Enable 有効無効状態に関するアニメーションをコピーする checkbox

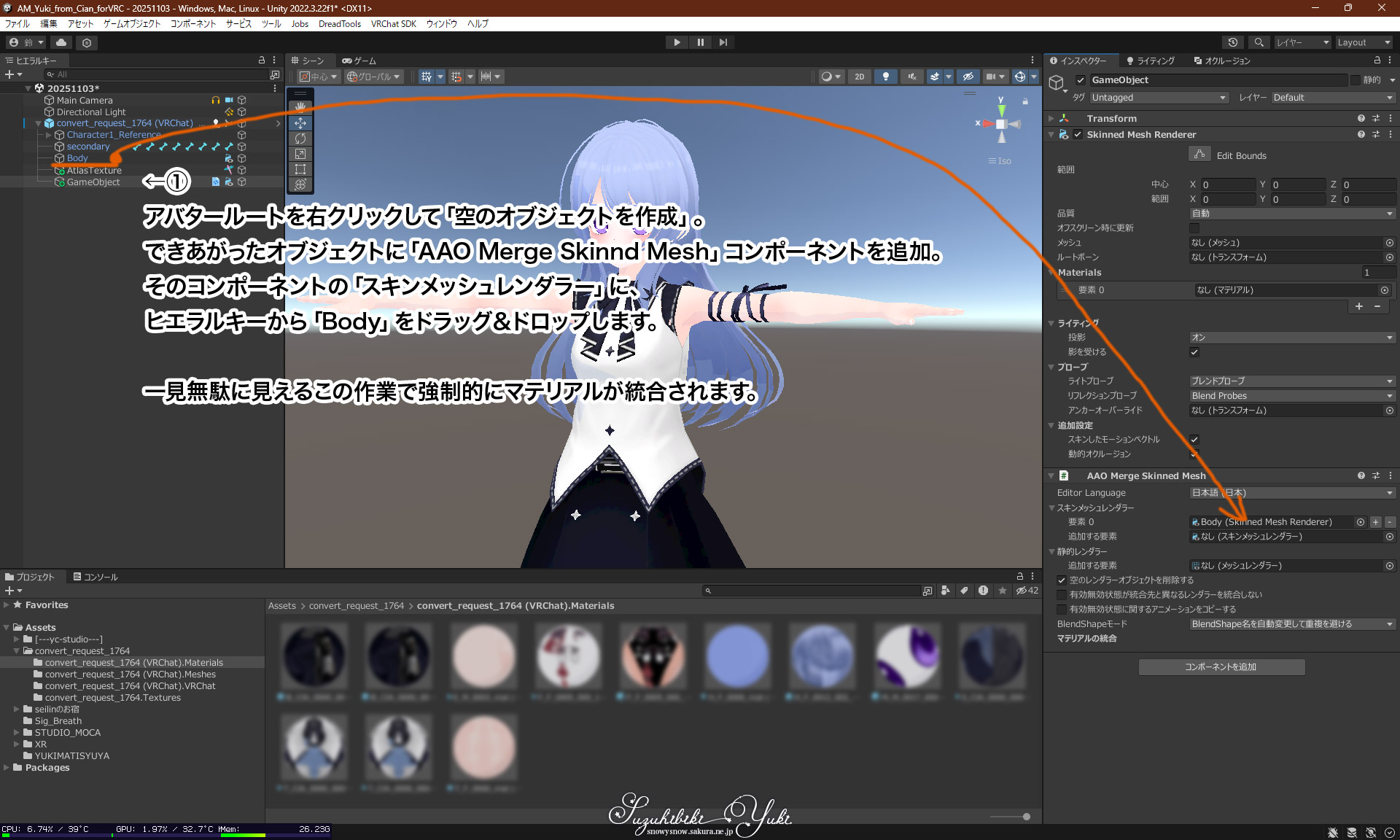coord(1062,610)
